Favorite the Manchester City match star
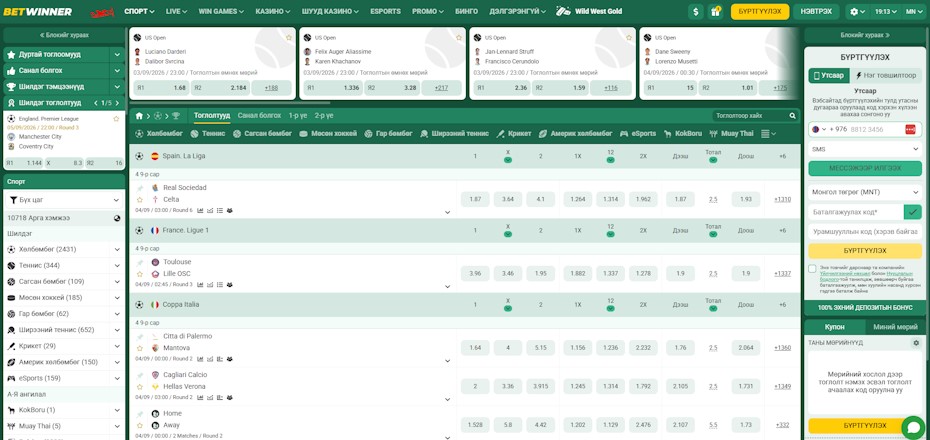This screenshot has height=440, width=930. tap(116, 119)
